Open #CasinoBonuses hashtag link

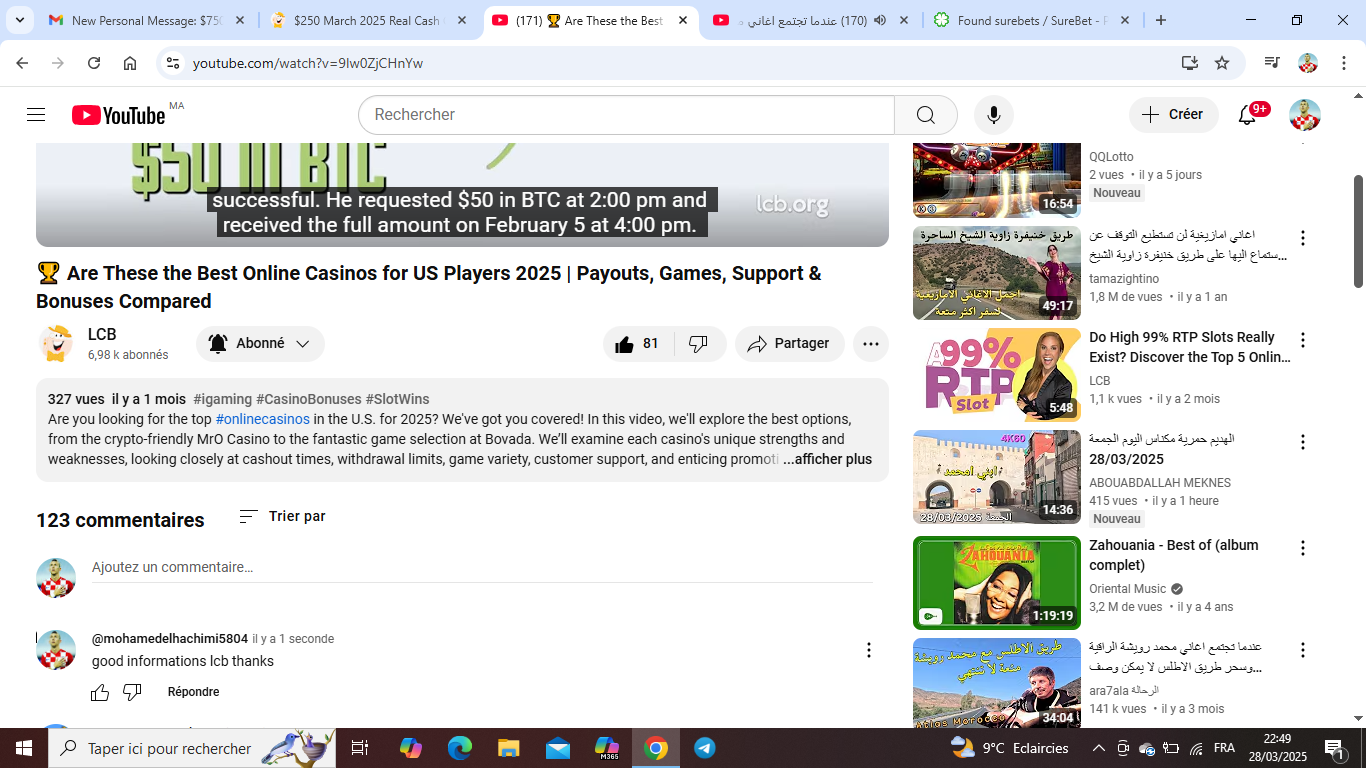tap(308, 400)
